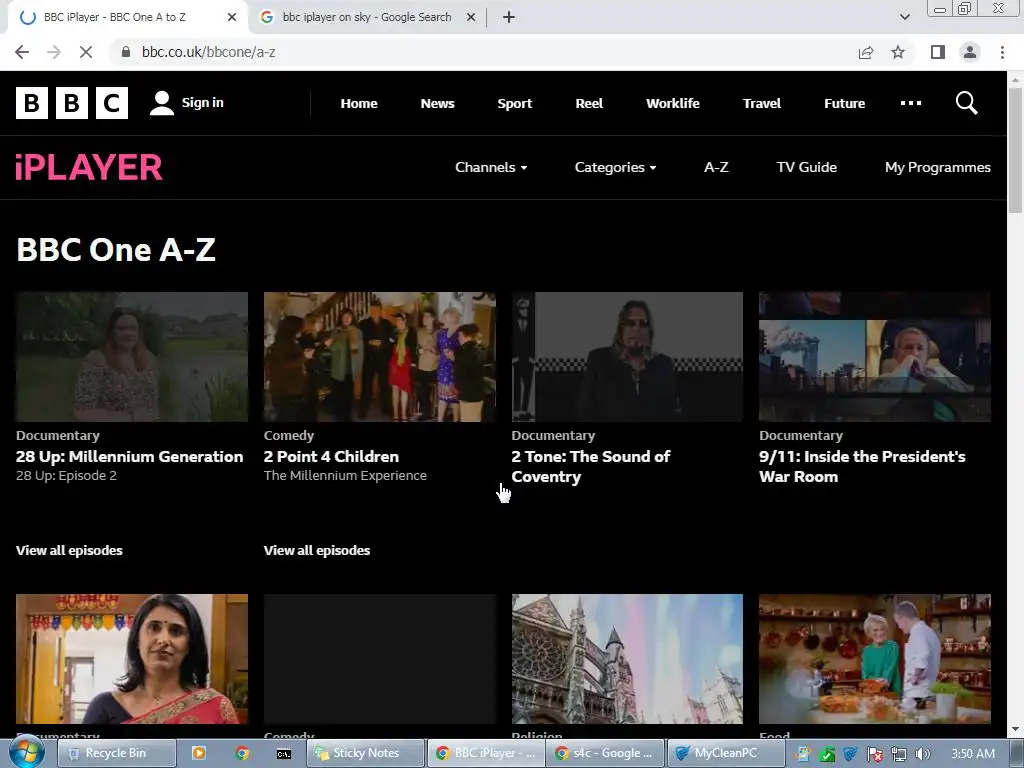The image size is (1024, 768).
Task: Click the pinned Chrome taskbar icon
Action: click(x=242, y=753)
